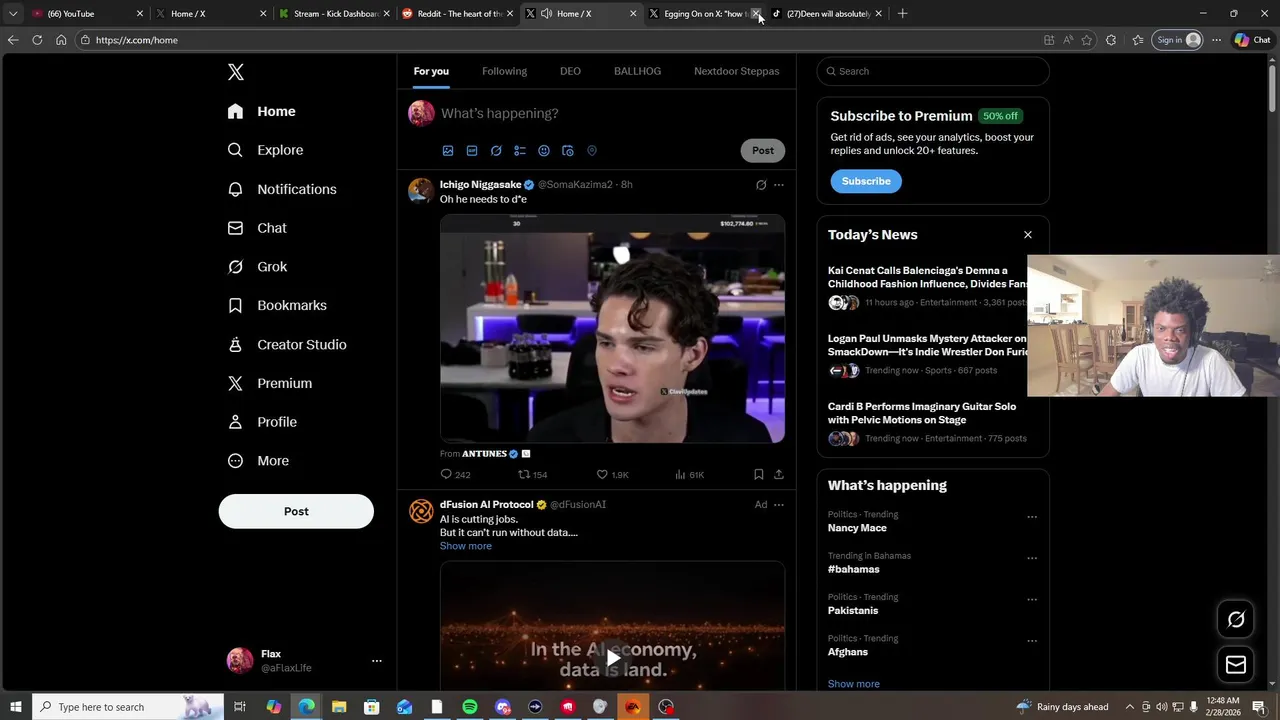The width and height of the screenshot is (1280, 720).
Task: Open a new browser tab
Action: pyautogui.click(x=902, y=13)
